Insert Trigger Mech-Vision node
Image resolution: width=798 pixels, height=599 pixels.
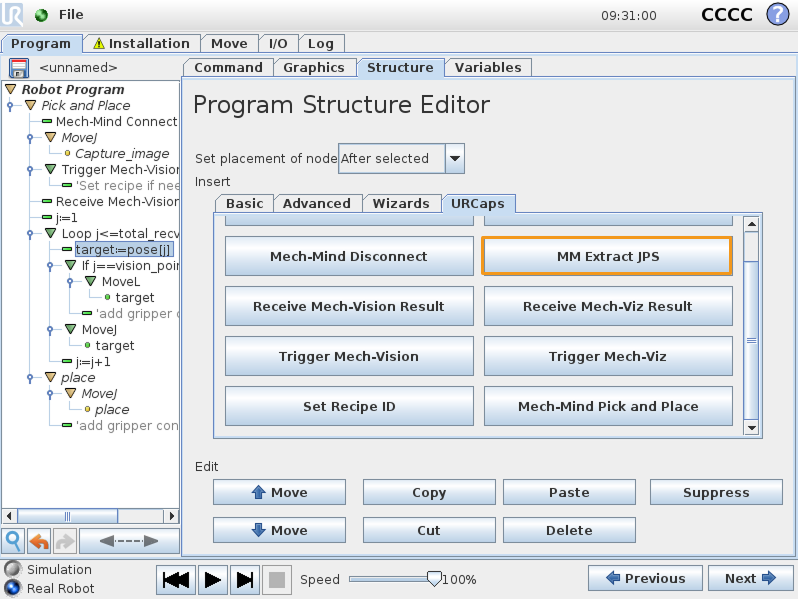point(349,356)
